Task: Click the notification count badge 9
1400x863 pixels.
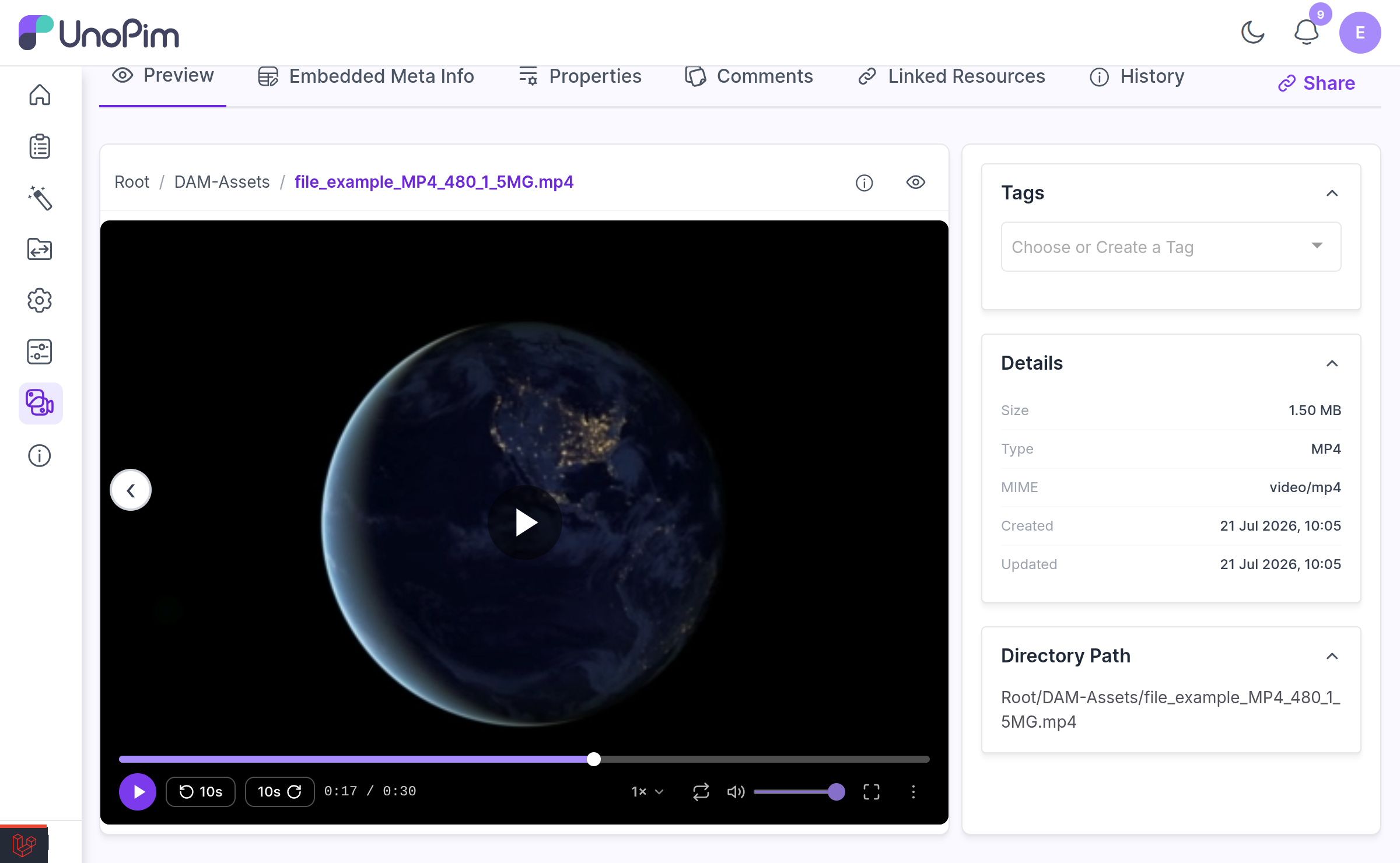Action: pyautogui.click(x=1321, y=14)
